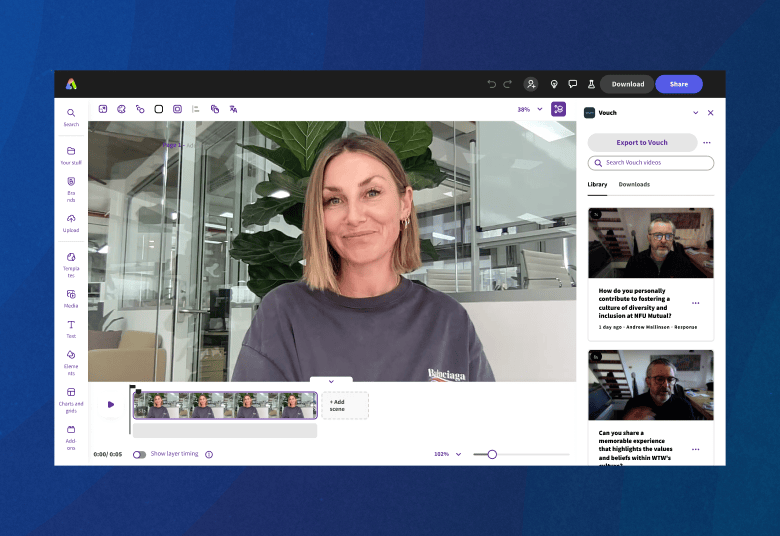Click the theme palette icon in toolbar
The width and height of the screenshot is (780, 536).
121,109
